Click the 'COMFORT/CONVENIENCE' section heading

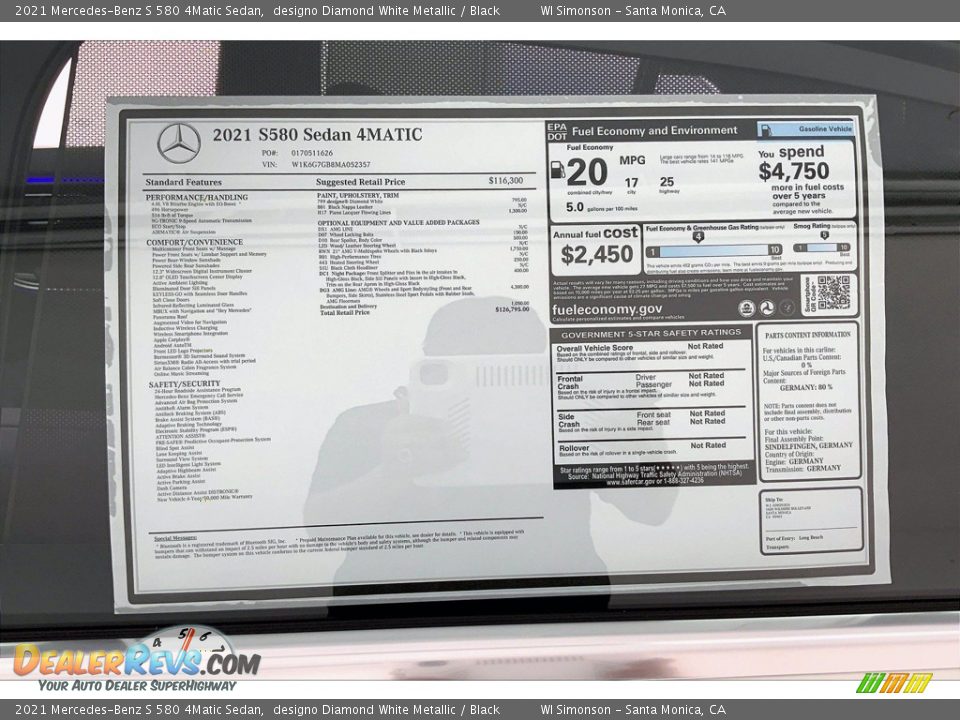[194, 242]
